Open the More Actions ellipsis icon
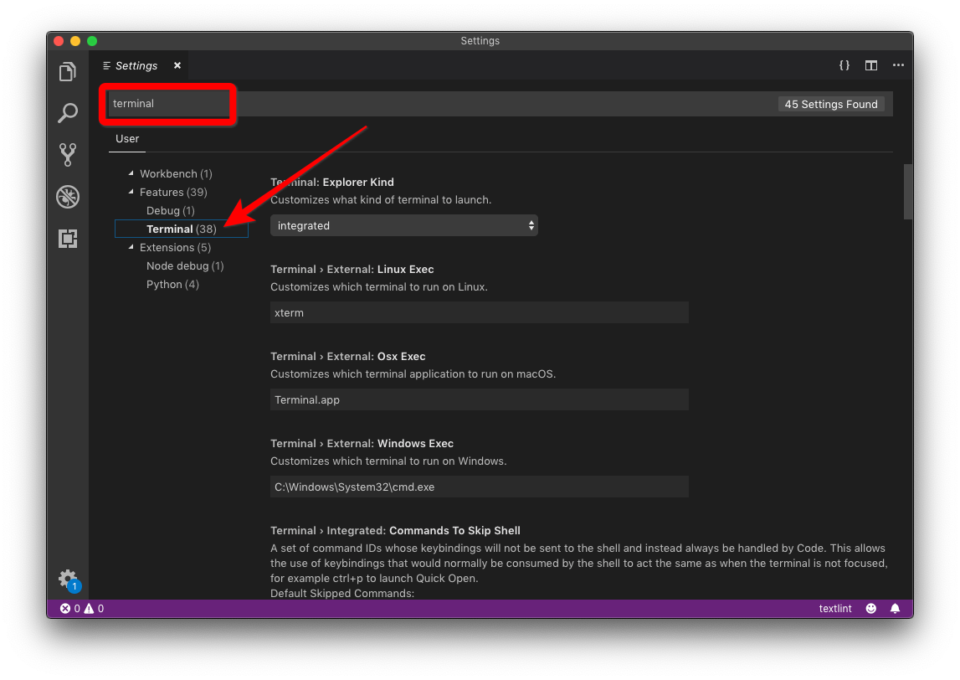This screenshot has width=960, height=680. point(897,64)
